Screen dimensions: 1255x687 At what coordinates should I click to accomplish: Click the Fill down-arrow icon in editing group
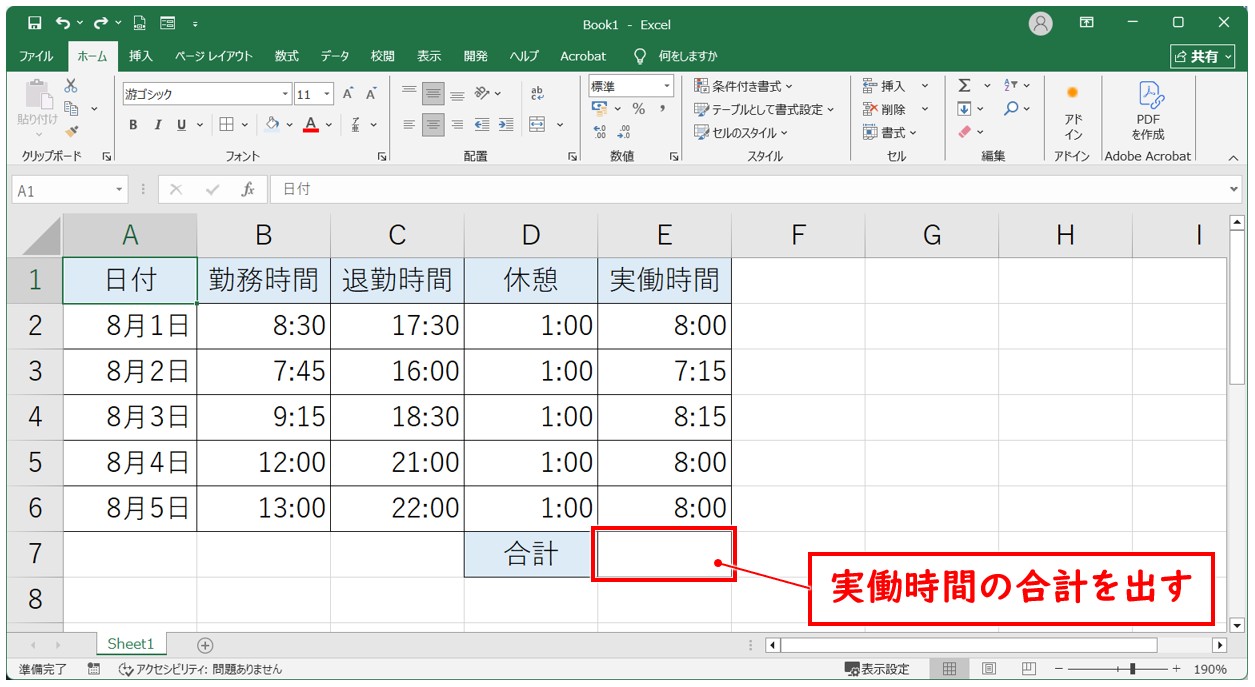(965, 109)
